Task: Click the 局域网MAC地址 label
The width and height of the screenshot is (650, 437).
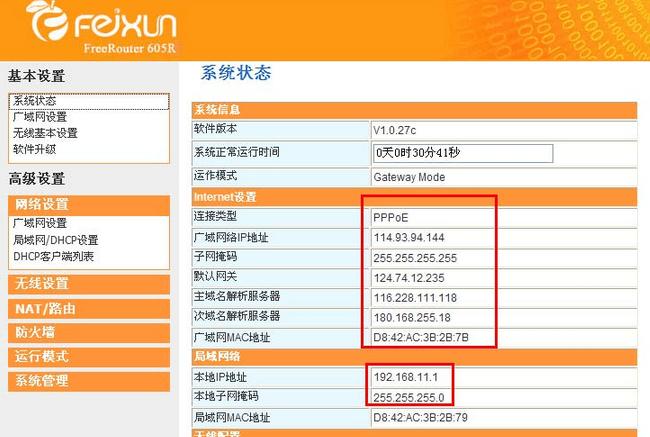Action: (232, 418)
